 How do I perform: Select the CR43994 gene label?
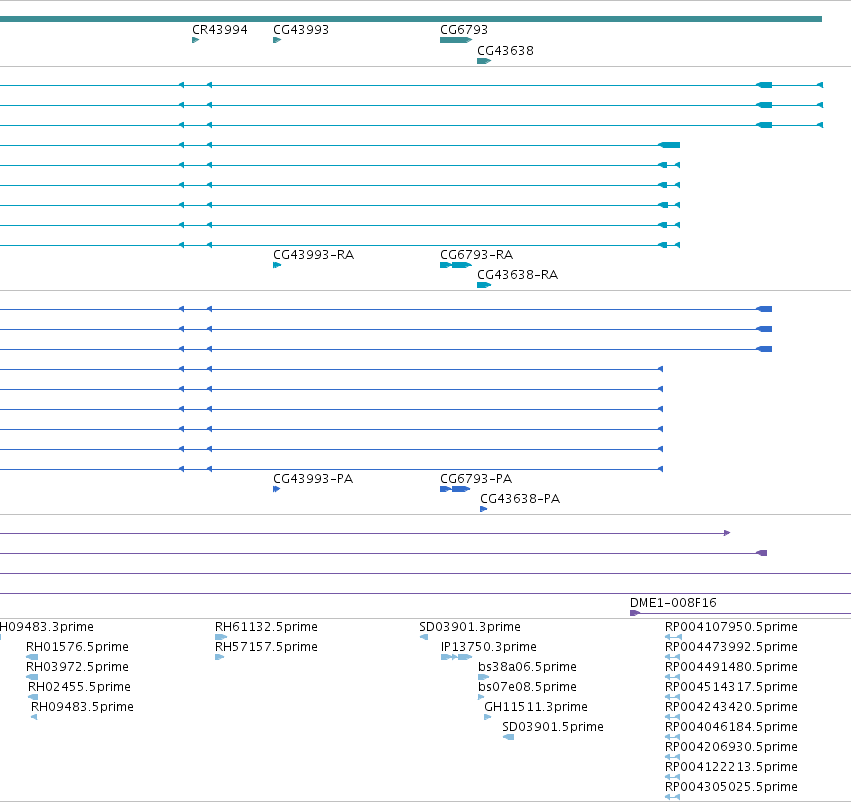click(220, 30)
